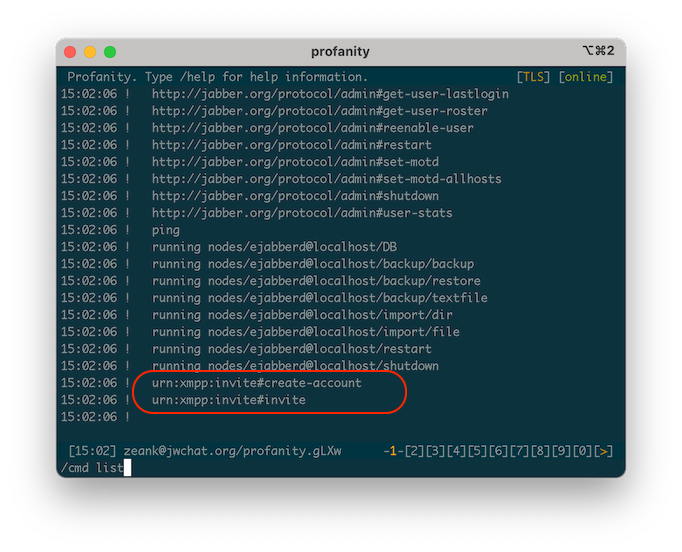Click the admin#shutdown command line
Viewport: 682px width, 552px height.
tap(295, 196)
